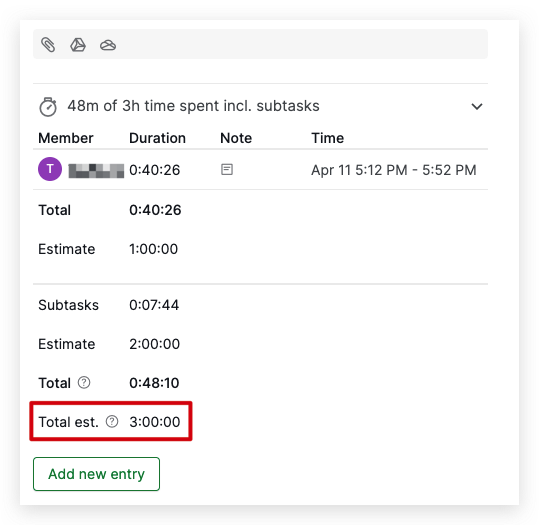Image resolution: width=539 pixels, height=525 pixels.
Task: Click the Time column header
Action: [x=328, y=138]
